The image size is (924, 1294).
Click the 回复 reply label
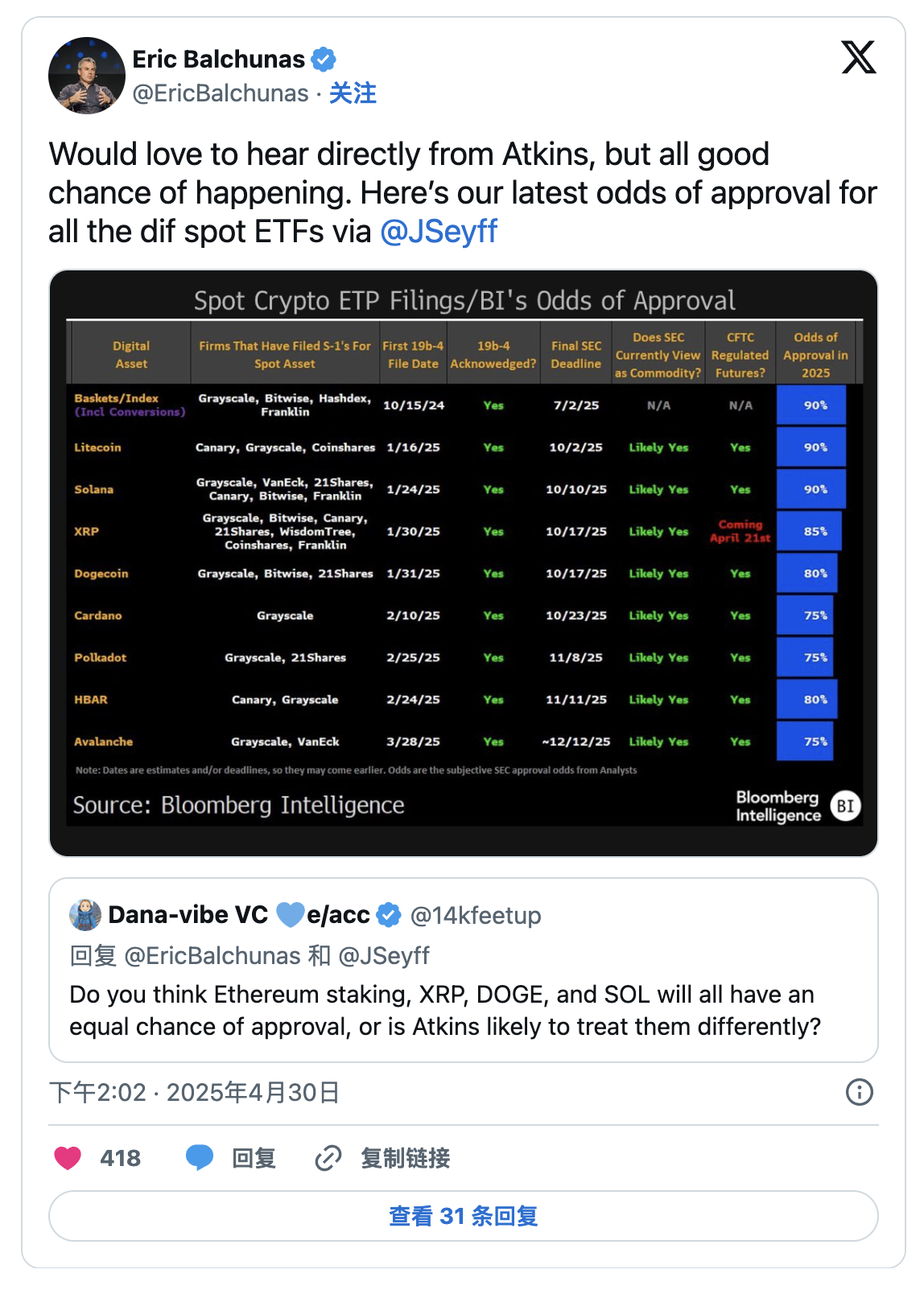[x=254, y=1158]
